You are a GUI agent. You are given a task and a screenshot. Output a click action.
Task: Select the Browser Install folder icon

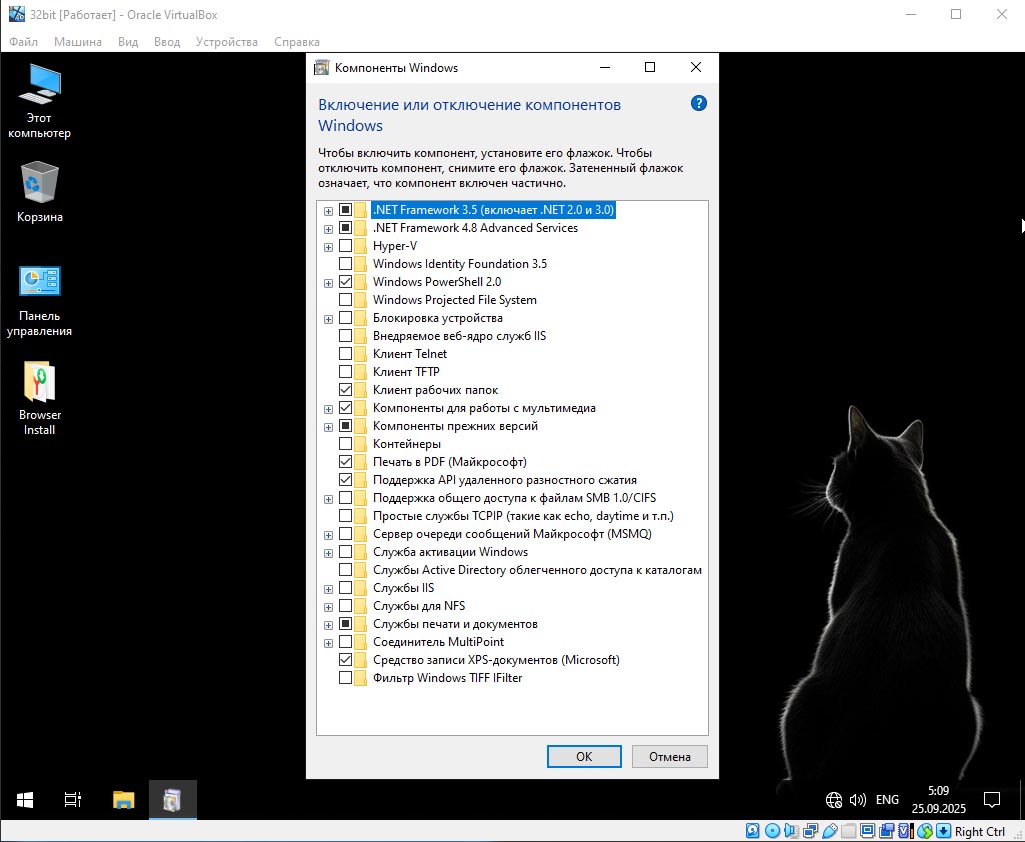pyautogui.click(x=39, y=398)
